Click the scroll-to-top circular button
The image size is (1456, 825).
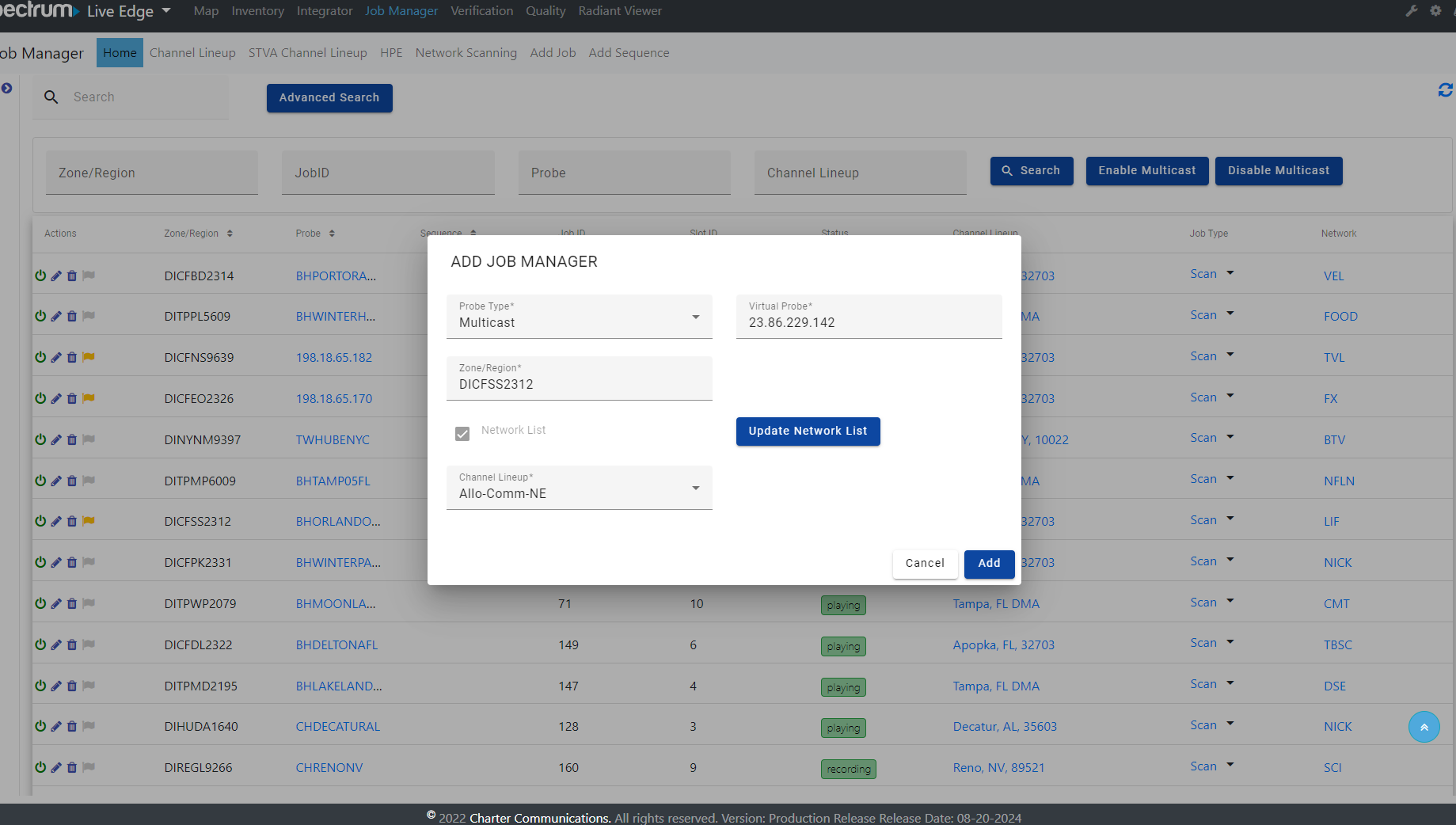click(1424, 727)
